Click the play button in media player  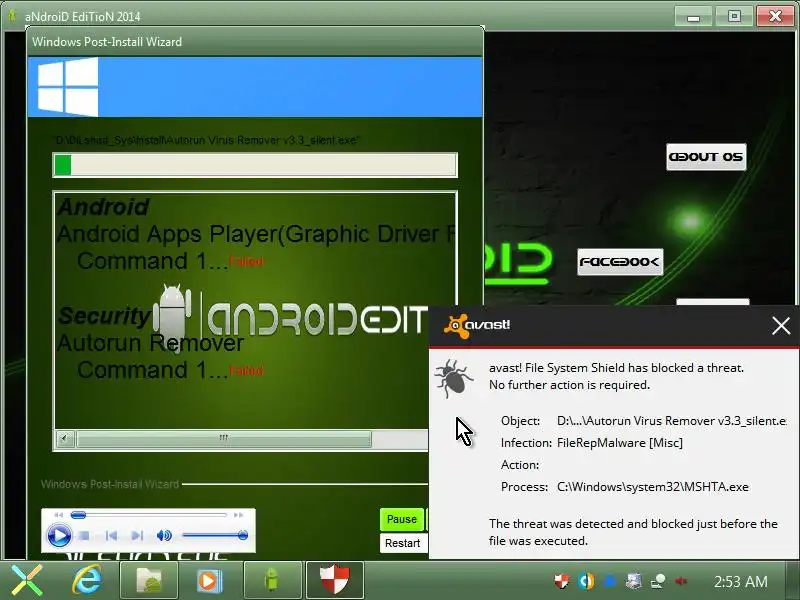(x=59, y=536)
